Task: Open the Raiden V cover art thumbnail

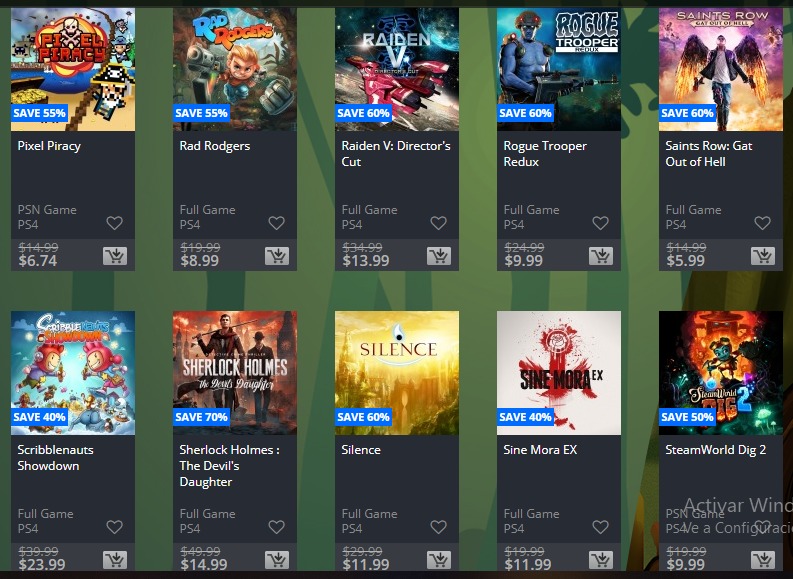Action: pos(397,69)
